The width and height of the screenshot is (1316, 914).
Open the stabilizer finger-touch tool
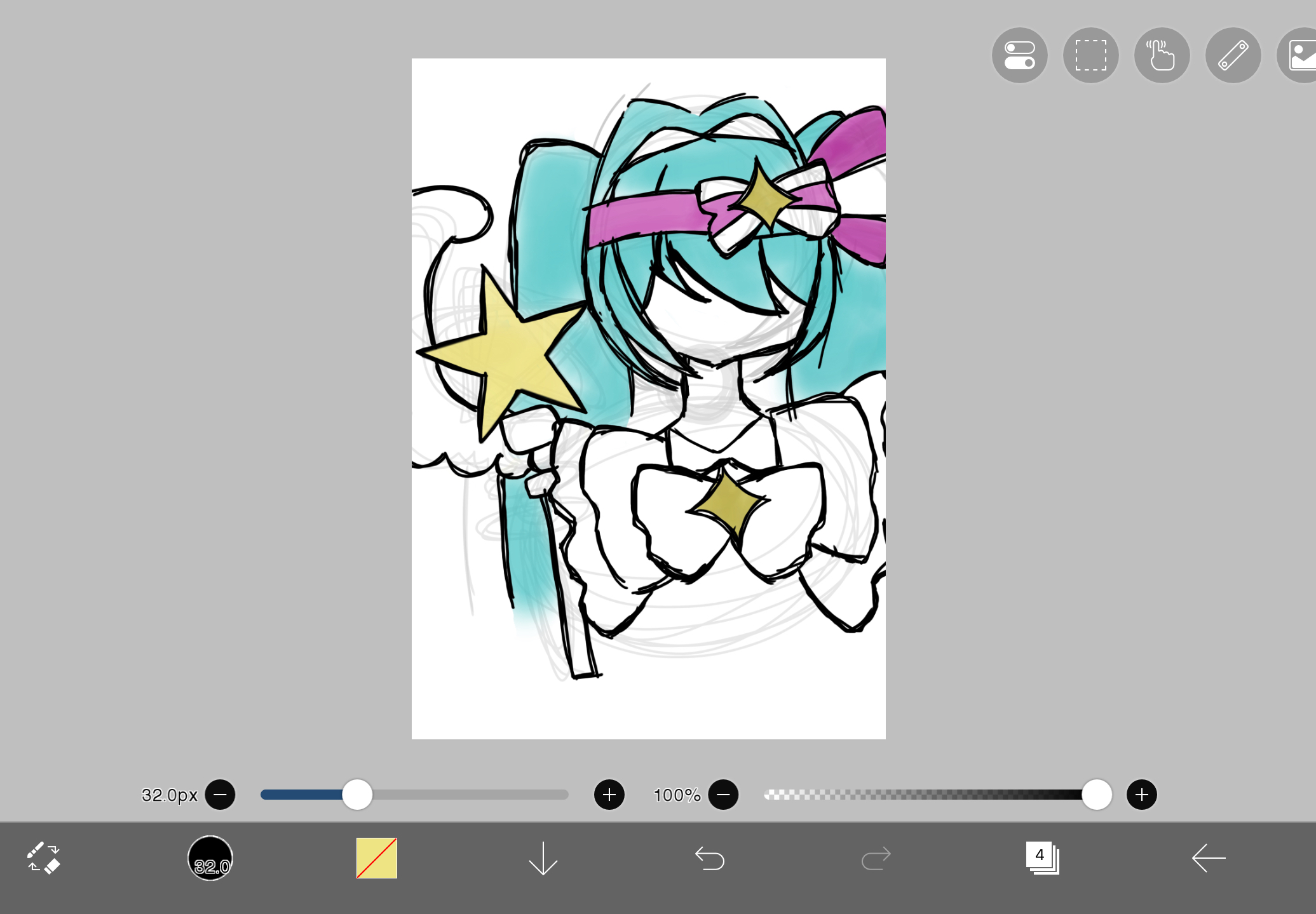pos(1162,55)
